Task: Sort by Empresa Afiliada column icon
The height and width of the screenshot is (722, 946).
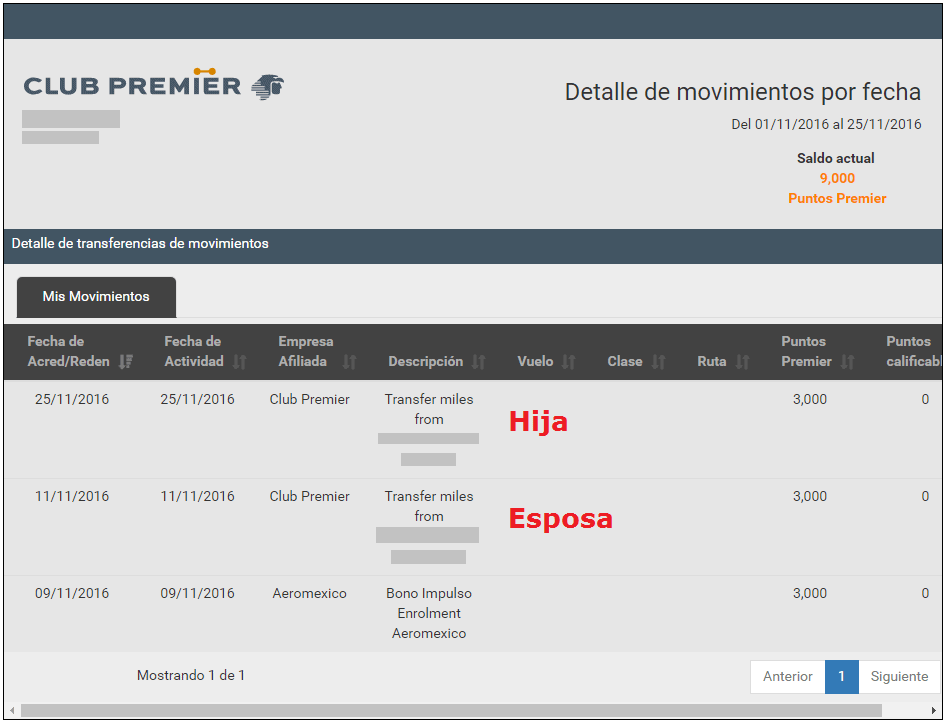Action: point(349,361)
